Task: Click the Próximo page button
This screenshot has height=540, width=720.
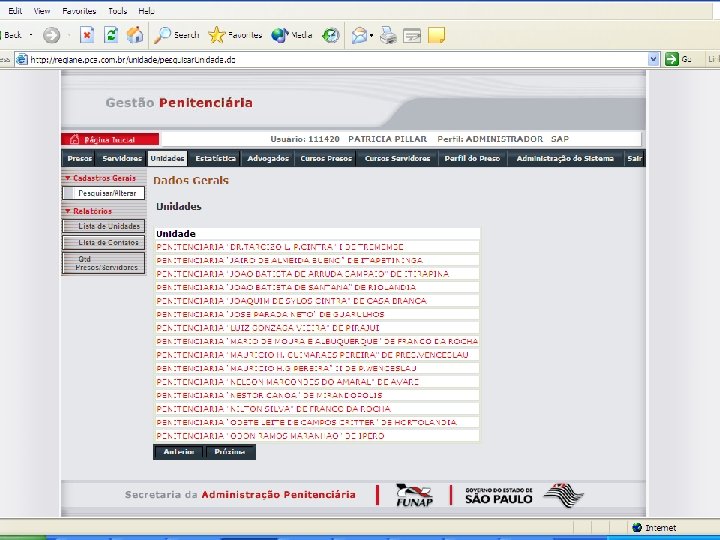Action: tap(230, 452)
